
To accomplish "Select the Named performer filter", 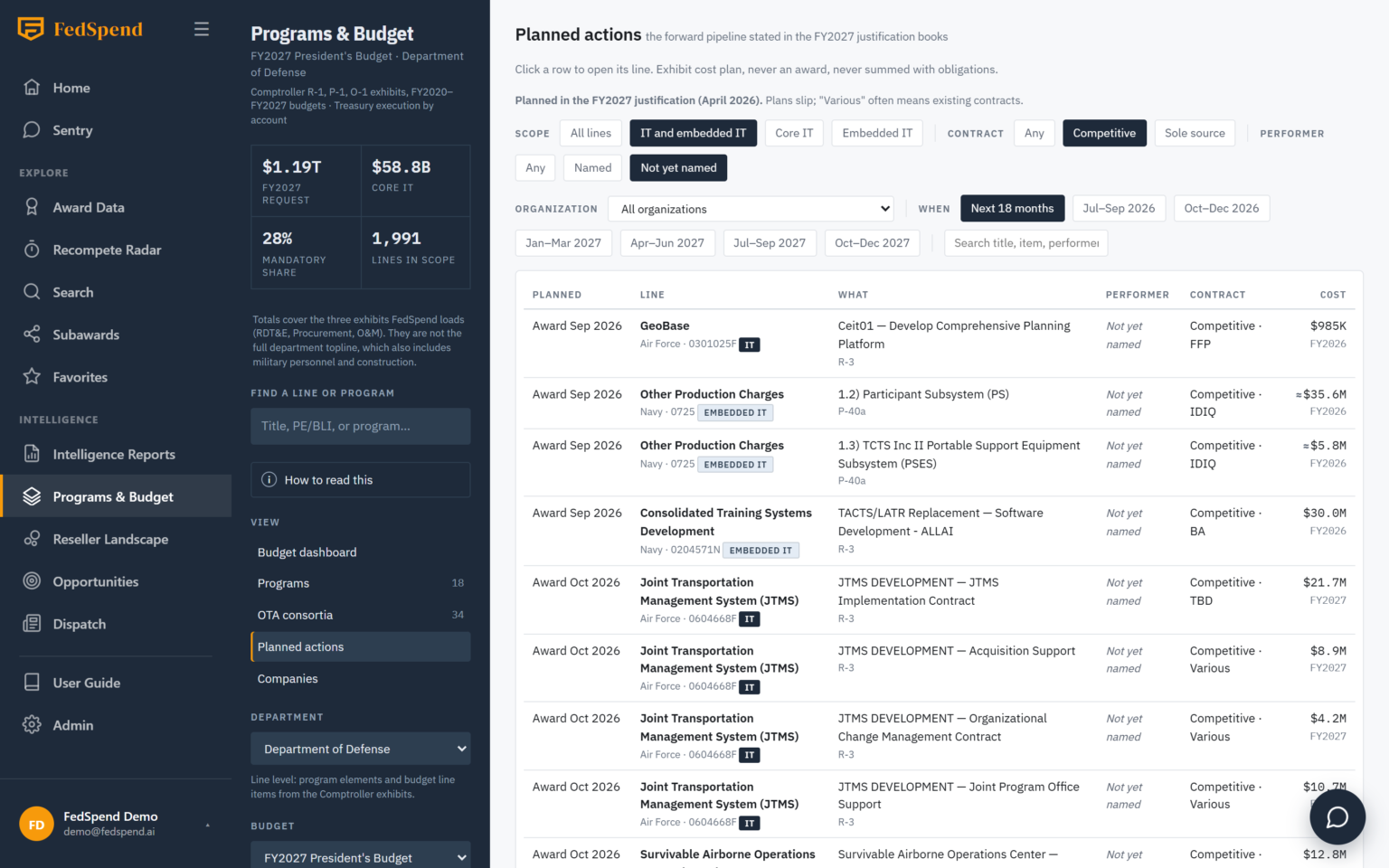I will coord(592,167).
